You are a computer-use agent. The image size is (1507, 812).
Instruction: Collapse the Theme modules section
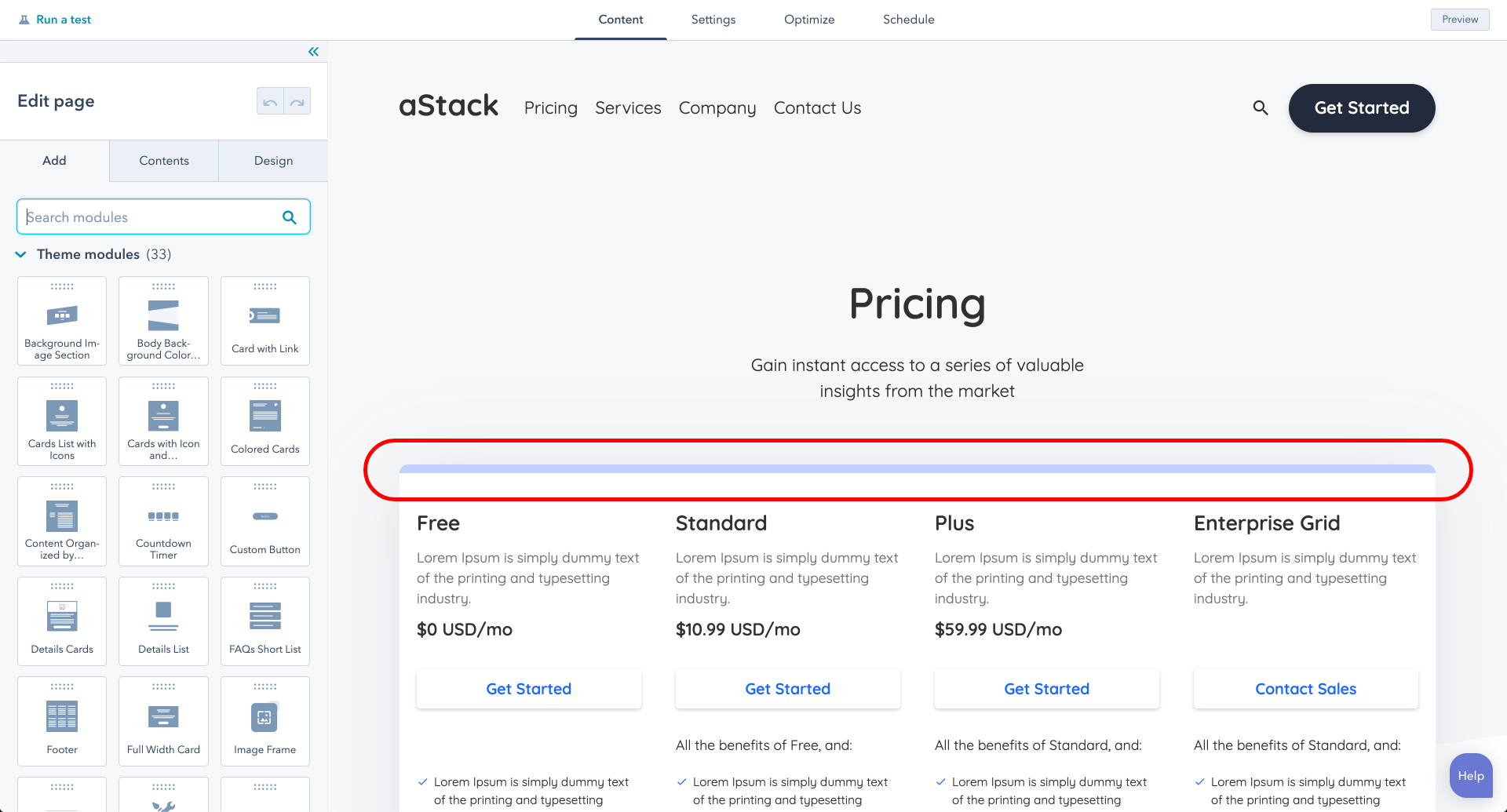[21, 254]
